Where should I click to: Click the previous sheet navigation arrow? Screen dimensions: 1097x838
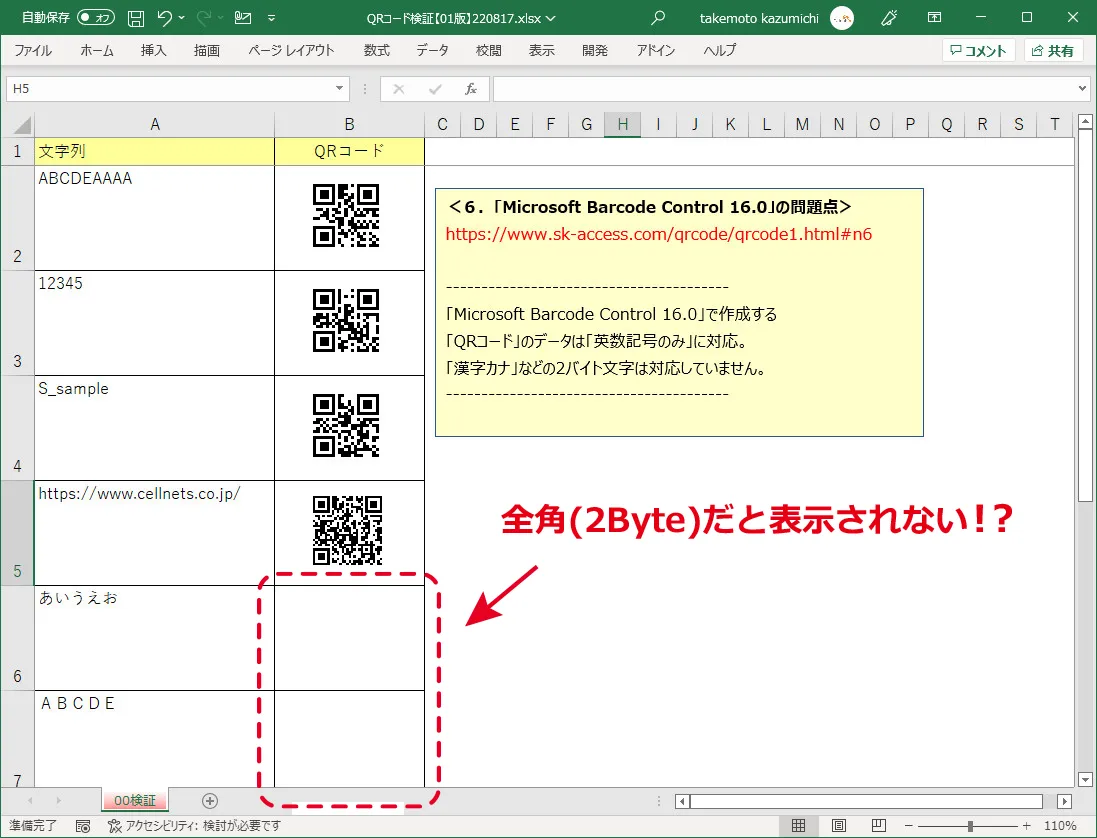coord(30,800)
